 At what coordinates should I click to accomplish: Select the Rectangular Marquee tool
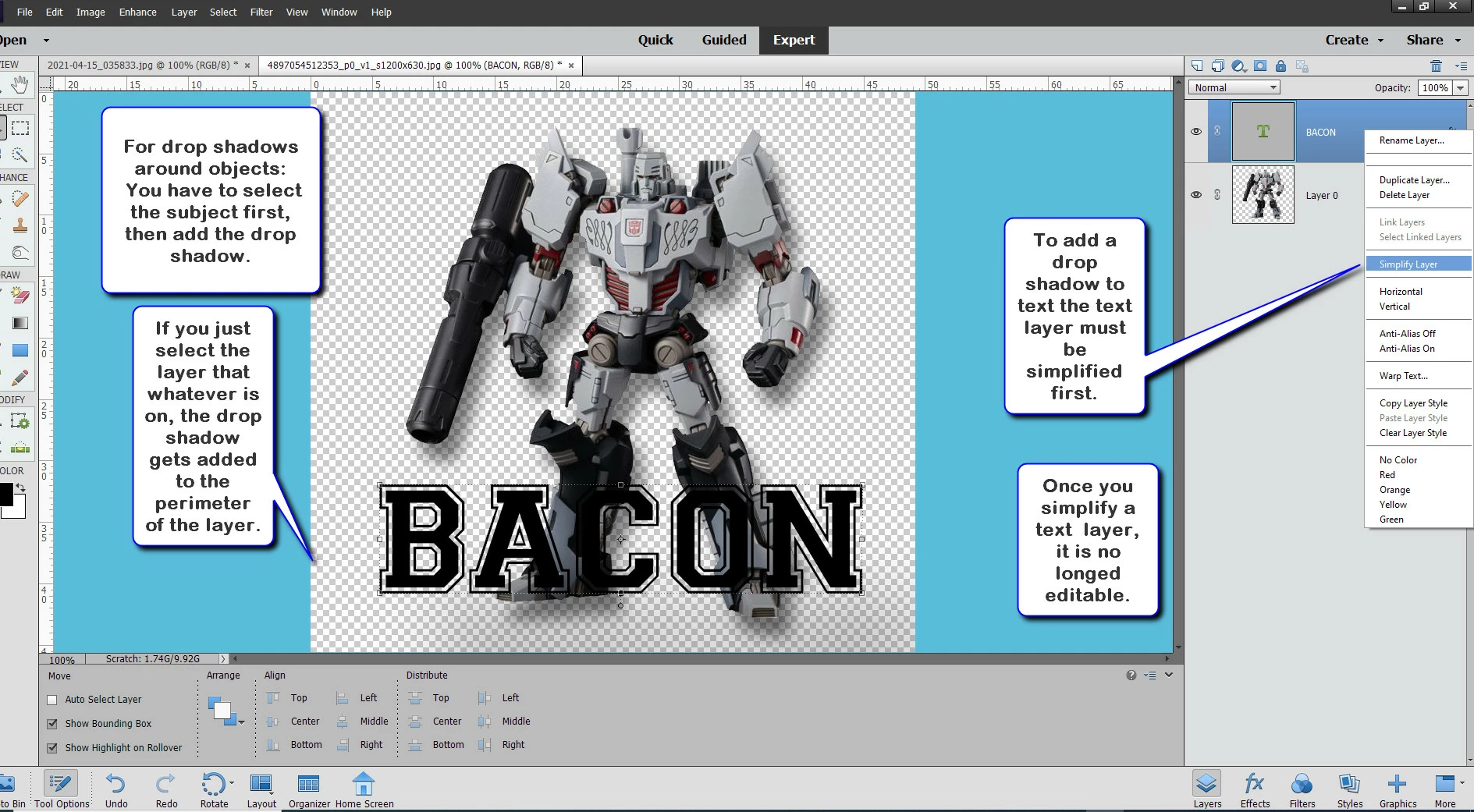20,128
